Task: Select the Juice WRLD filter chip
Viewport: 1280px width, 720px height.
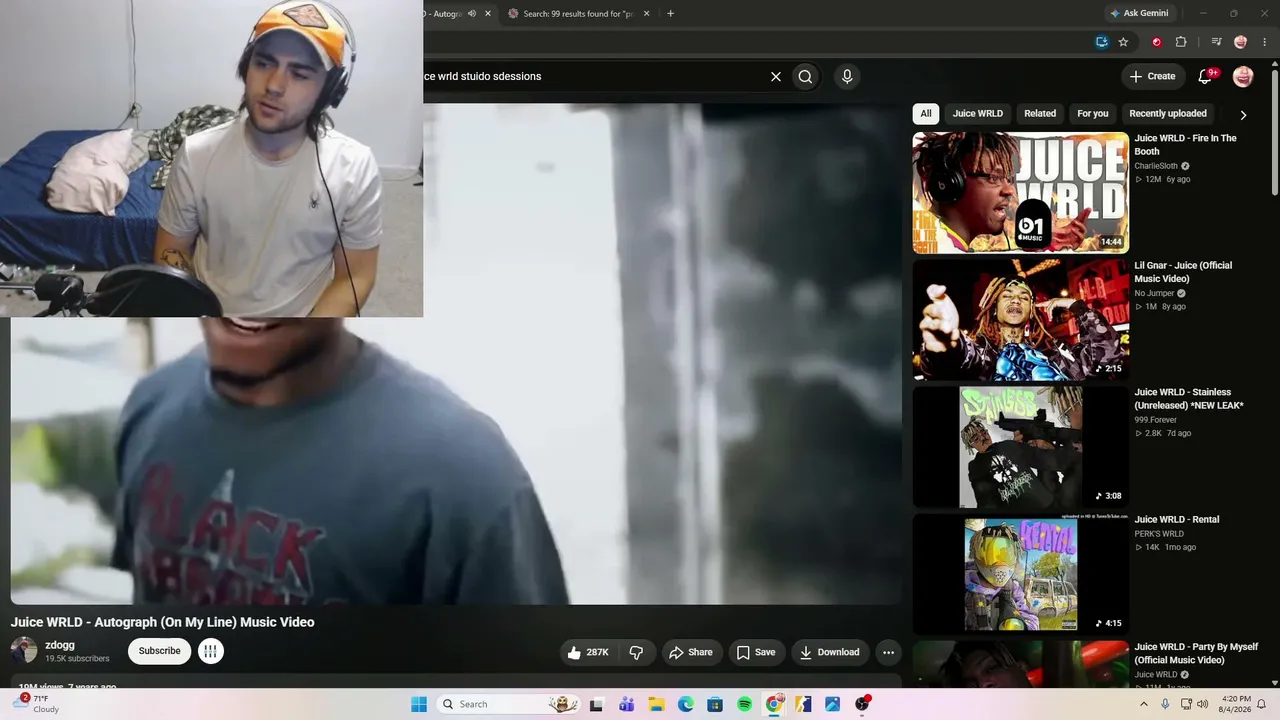Action: [977, 113]
